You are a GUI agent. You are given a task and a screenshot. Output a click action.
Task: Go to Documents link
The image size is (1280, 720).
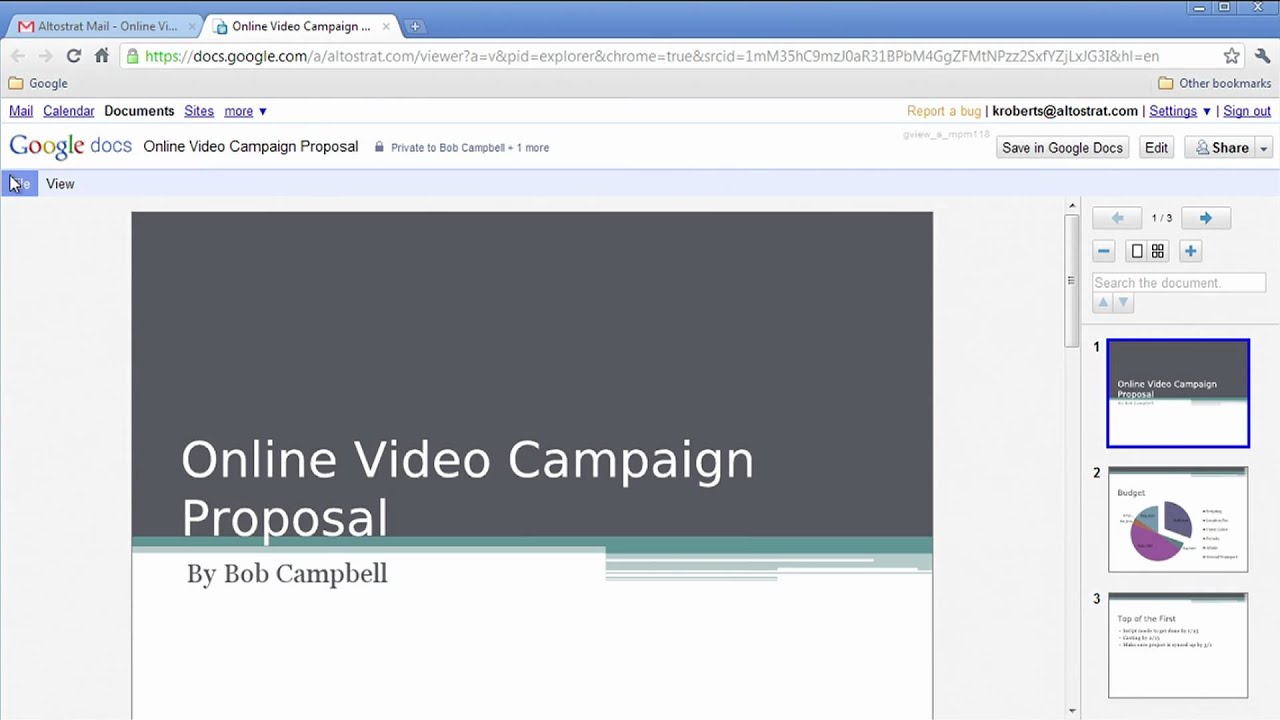(x=139, y=111)
